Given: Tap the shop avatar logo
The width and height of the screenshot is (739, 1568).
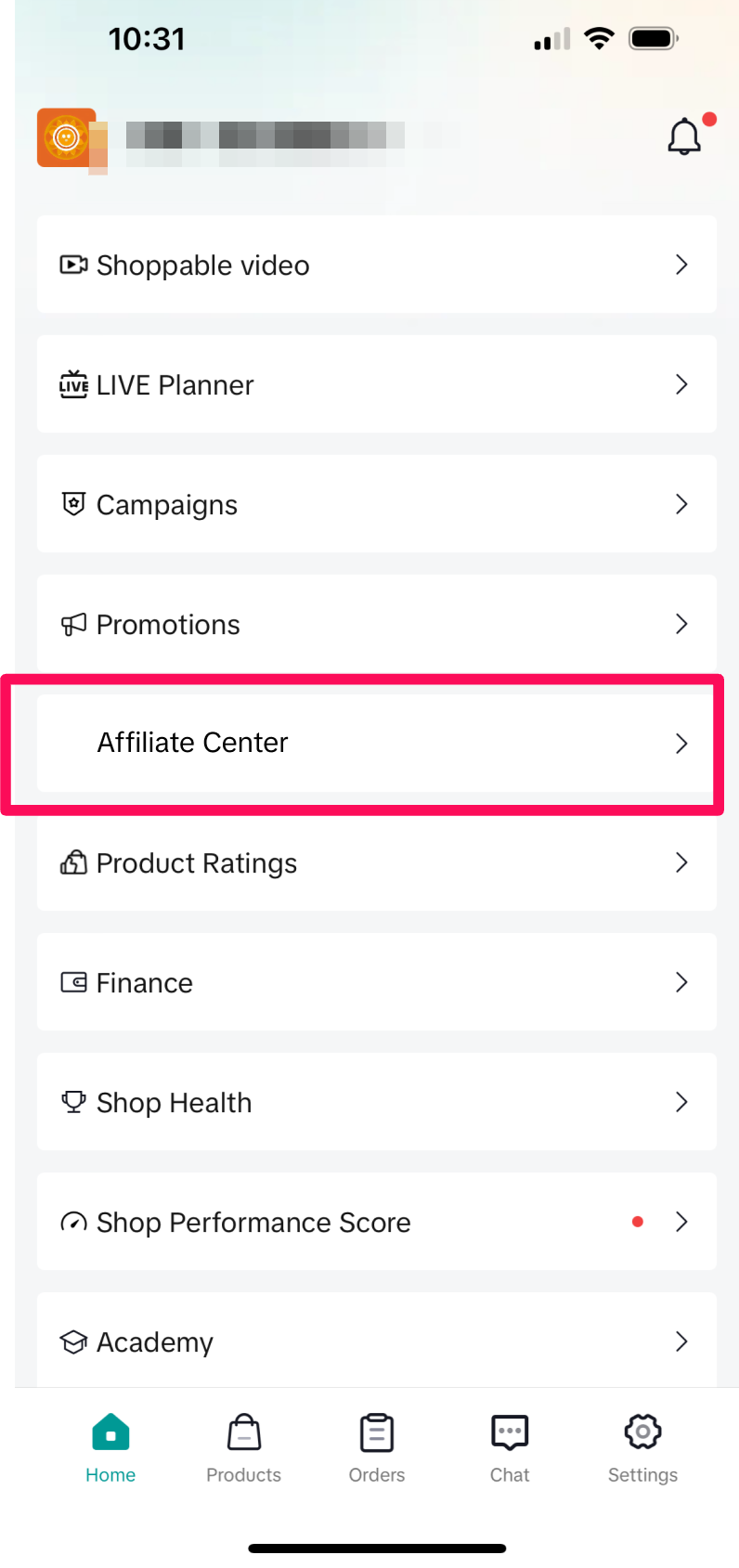Looking at the screenshot, I should (66, 138).
